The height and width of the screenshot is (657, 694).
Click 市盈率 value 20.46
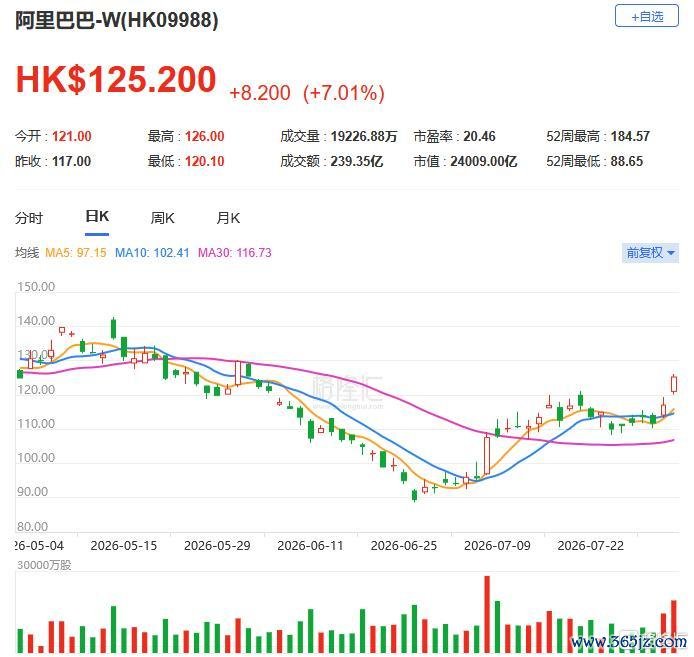[479, 136]
